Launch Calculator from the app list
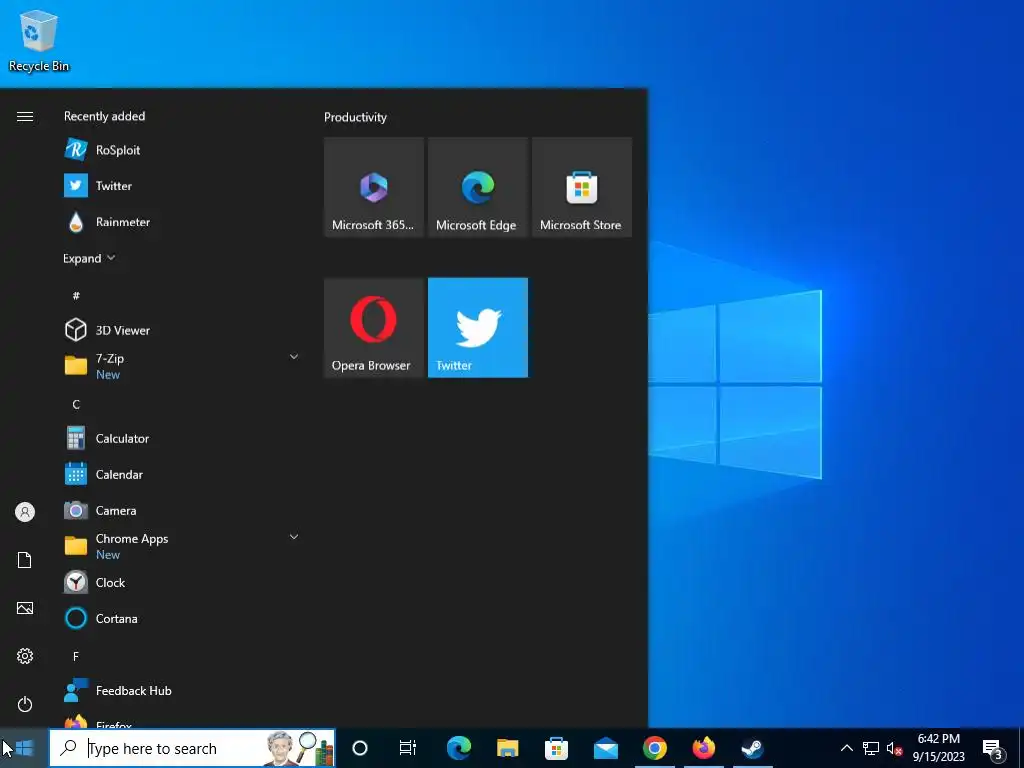This screenshot has height=768, width=1024. pos(180,438)
